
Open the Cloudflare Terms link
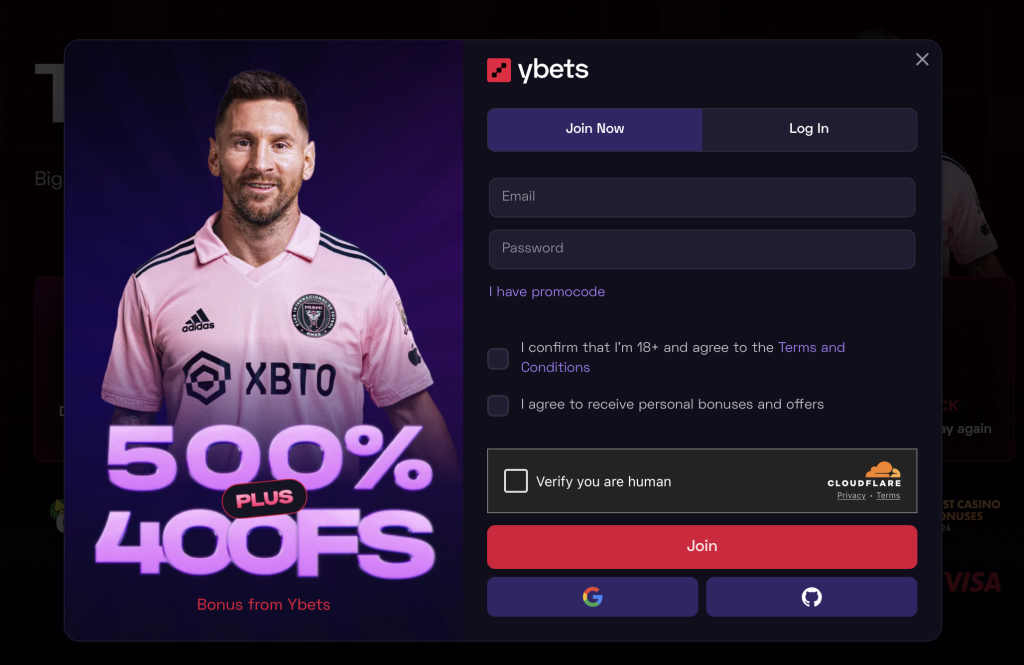coord(888,496)
